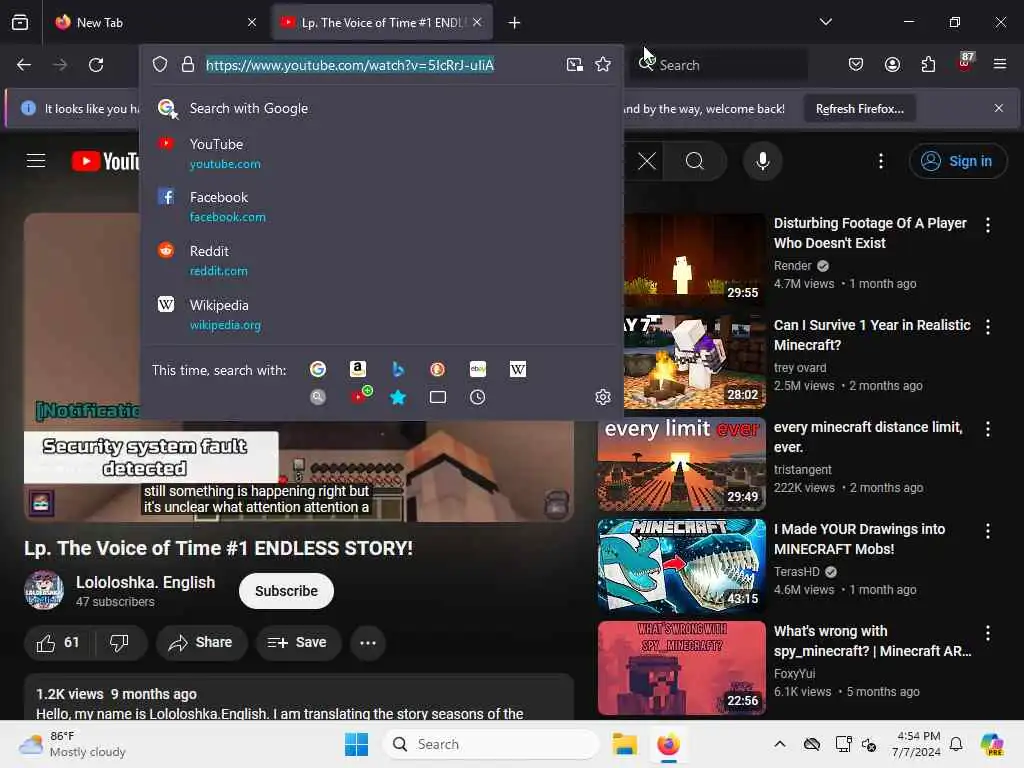Choose Search with Google suggestion

tap(381, 108)
